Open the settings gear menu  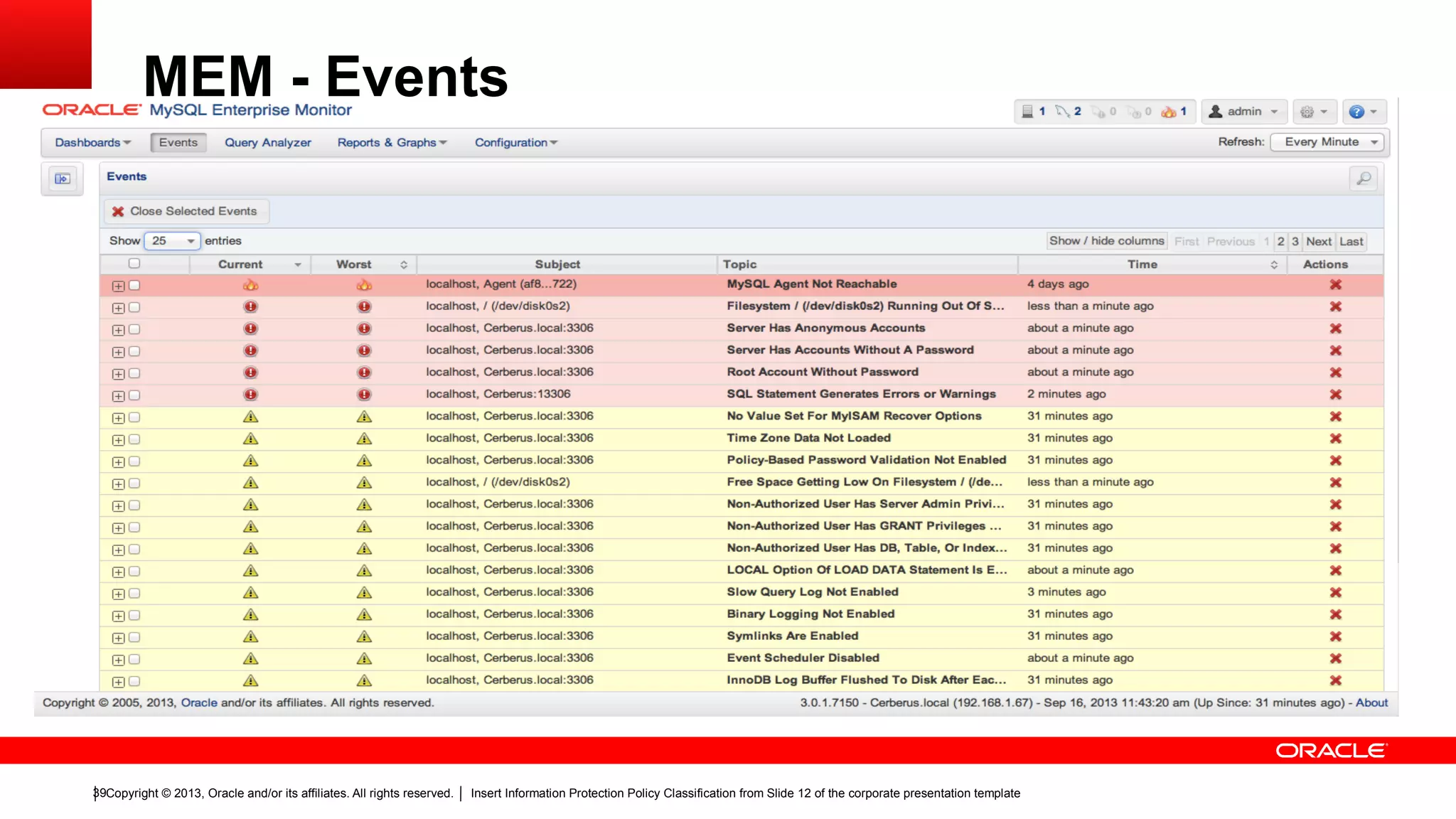pyautogui.click(x=1314, y=112)
